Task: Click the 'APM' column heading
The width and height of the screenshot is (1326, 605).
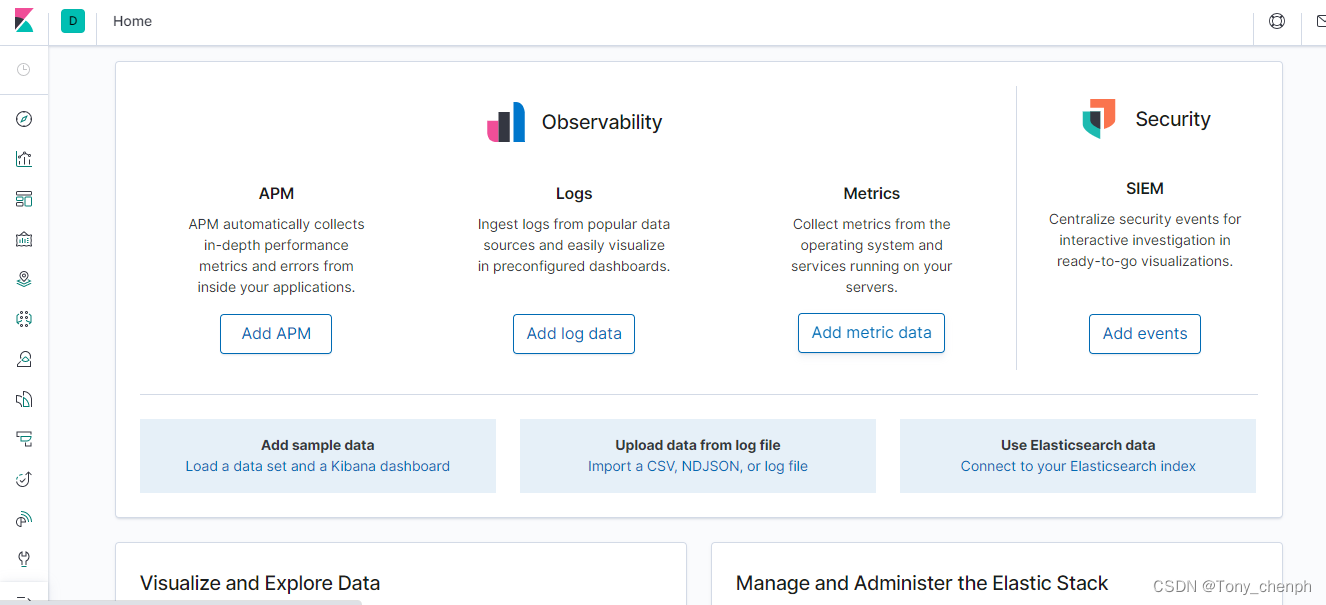Action: (276, 193)
